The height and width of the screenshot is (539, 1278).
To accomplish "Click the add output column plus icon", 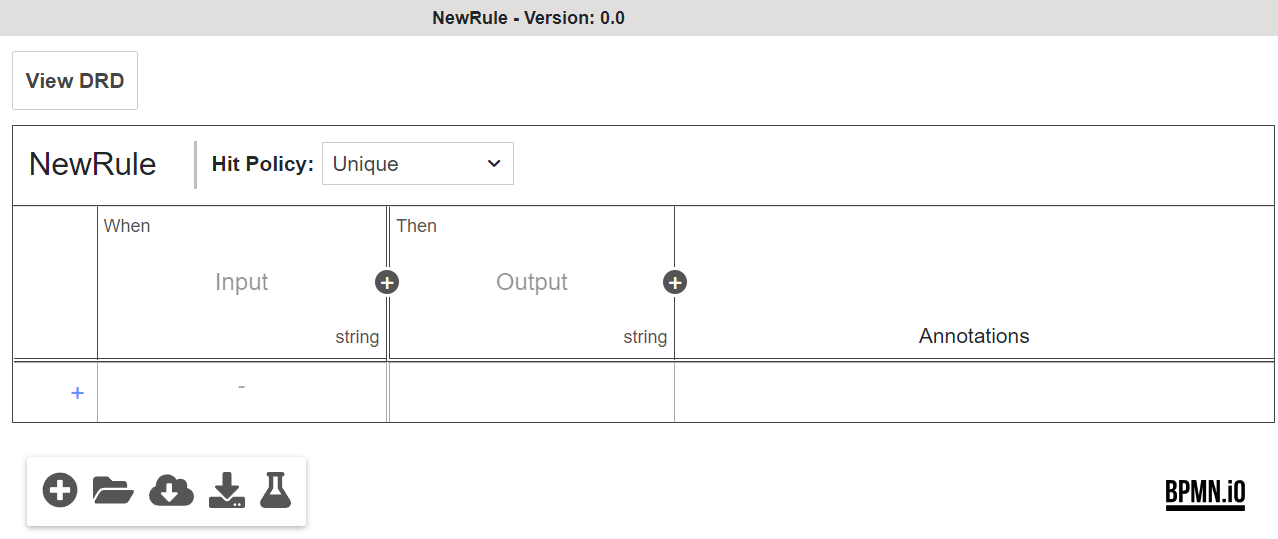I will [675, 282].
